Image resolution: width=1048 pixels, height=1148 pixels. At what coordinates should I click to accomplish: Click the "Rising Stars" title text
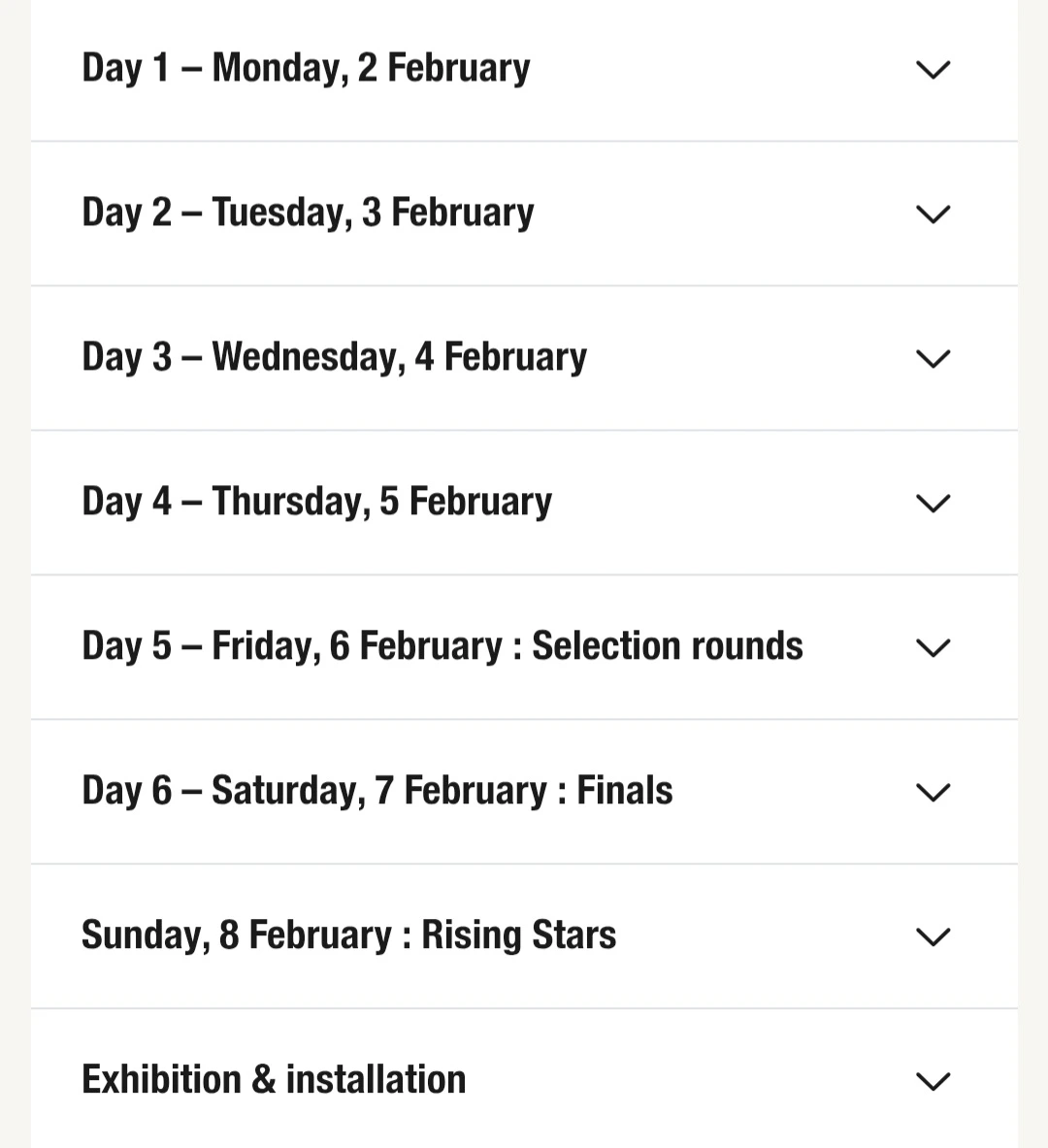pos(518,935)
